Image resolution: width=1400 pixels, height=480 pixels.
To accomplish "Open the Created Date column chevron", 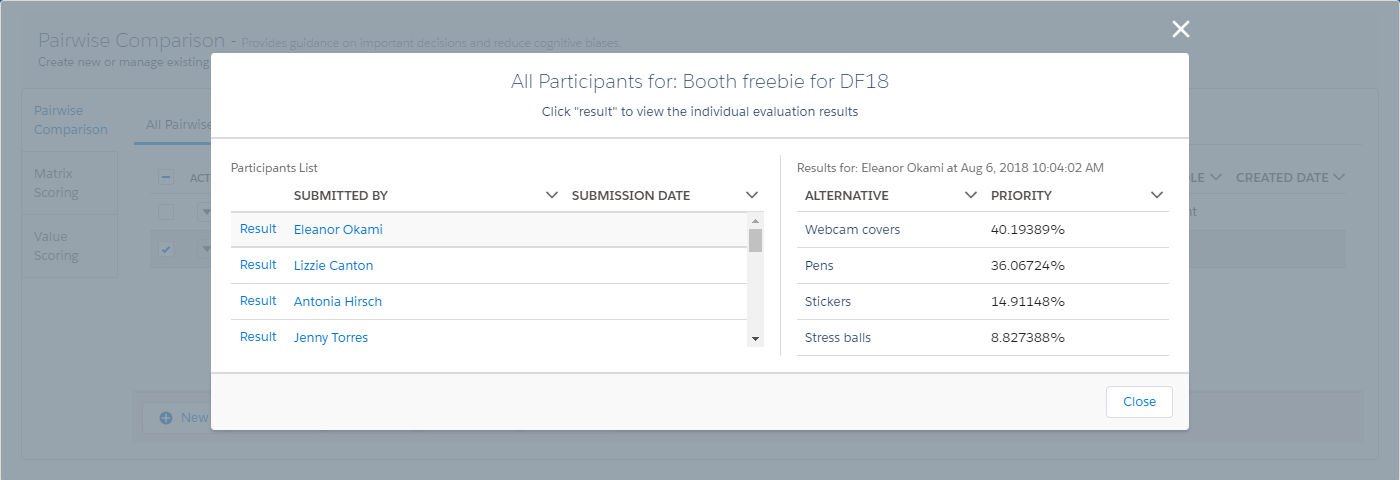I will point(1339,177).
